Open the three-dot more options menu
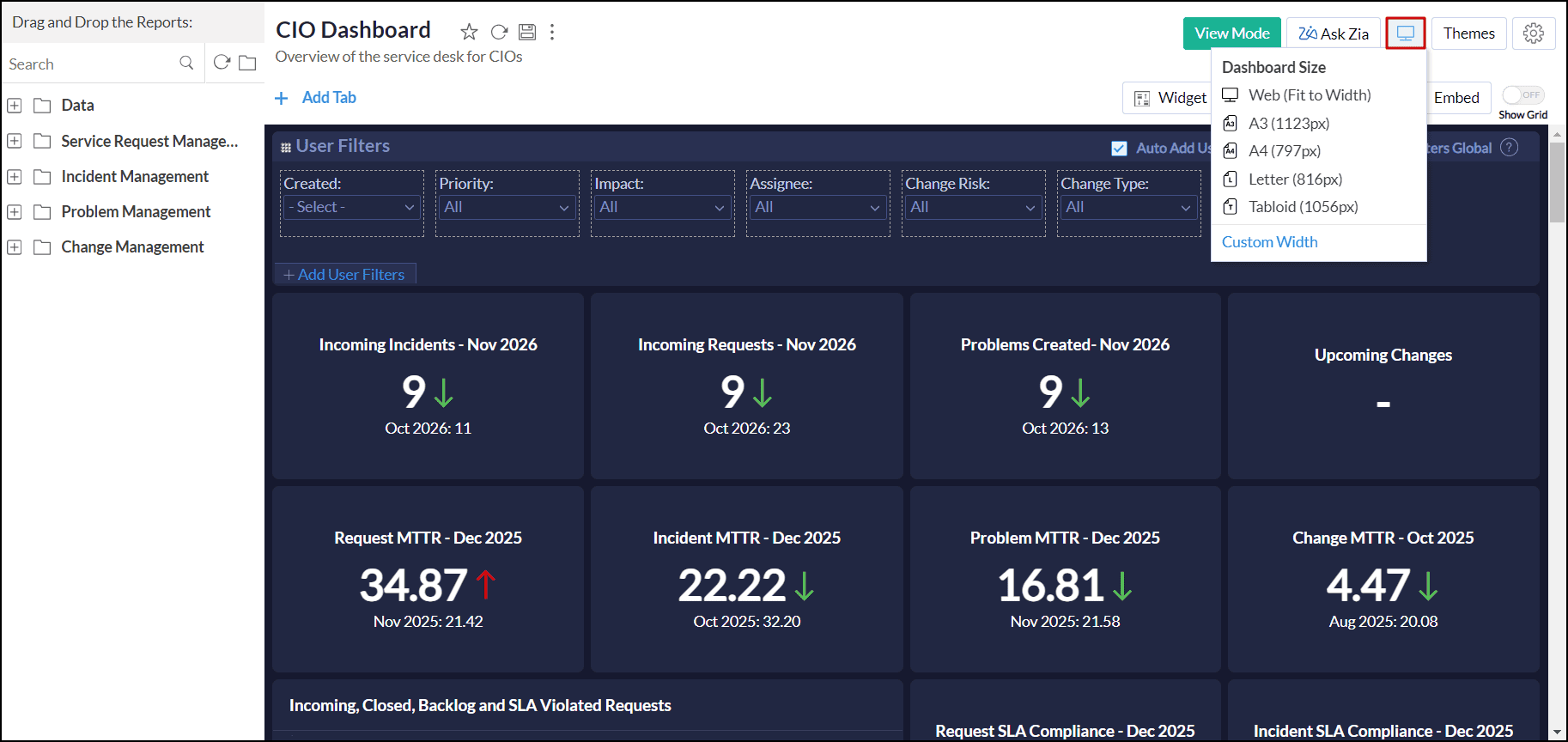 [x=552, y=33]
